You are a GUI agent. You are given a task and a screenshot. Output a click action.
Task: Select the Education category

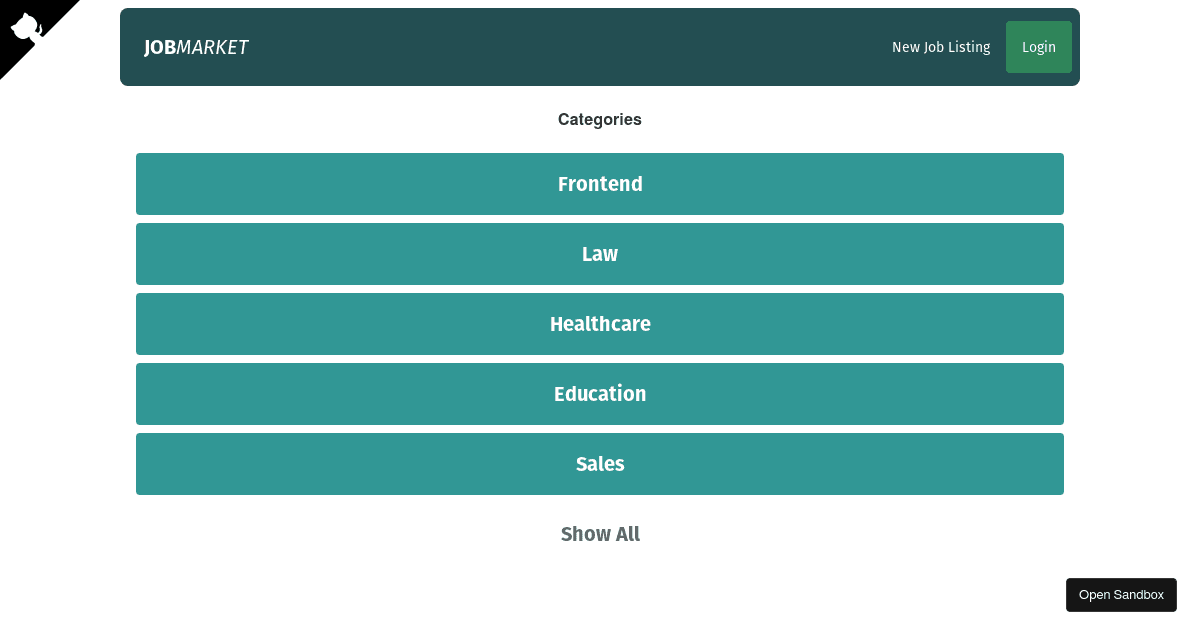[x=600, y=394]
